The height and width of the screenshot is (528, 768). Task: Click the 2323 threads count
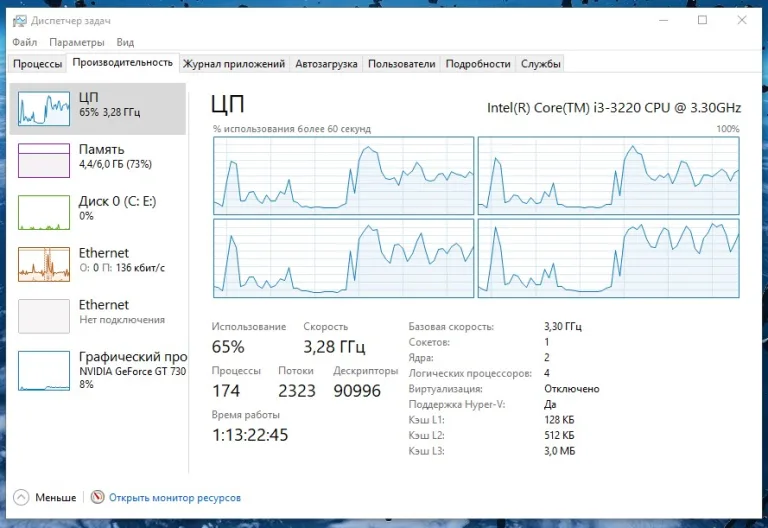point(297,391)
